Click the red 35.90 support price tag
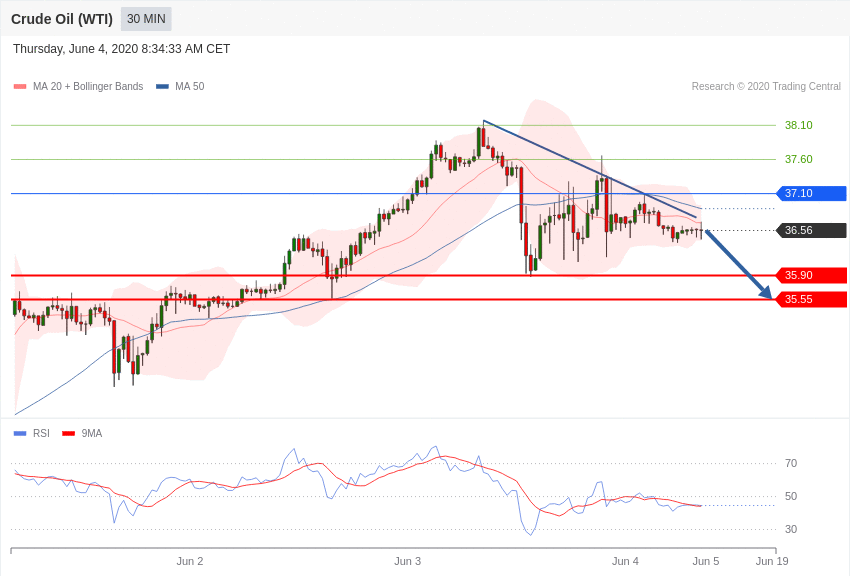 tap(812, 275)
